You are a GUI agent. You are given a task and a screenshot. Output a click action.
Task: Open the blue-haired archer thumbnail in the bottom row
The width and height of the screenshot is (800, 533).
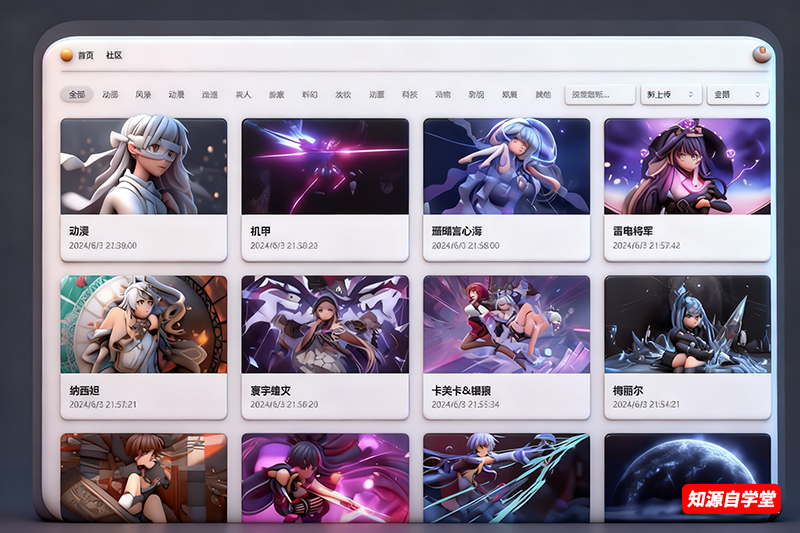pos(507,478)
